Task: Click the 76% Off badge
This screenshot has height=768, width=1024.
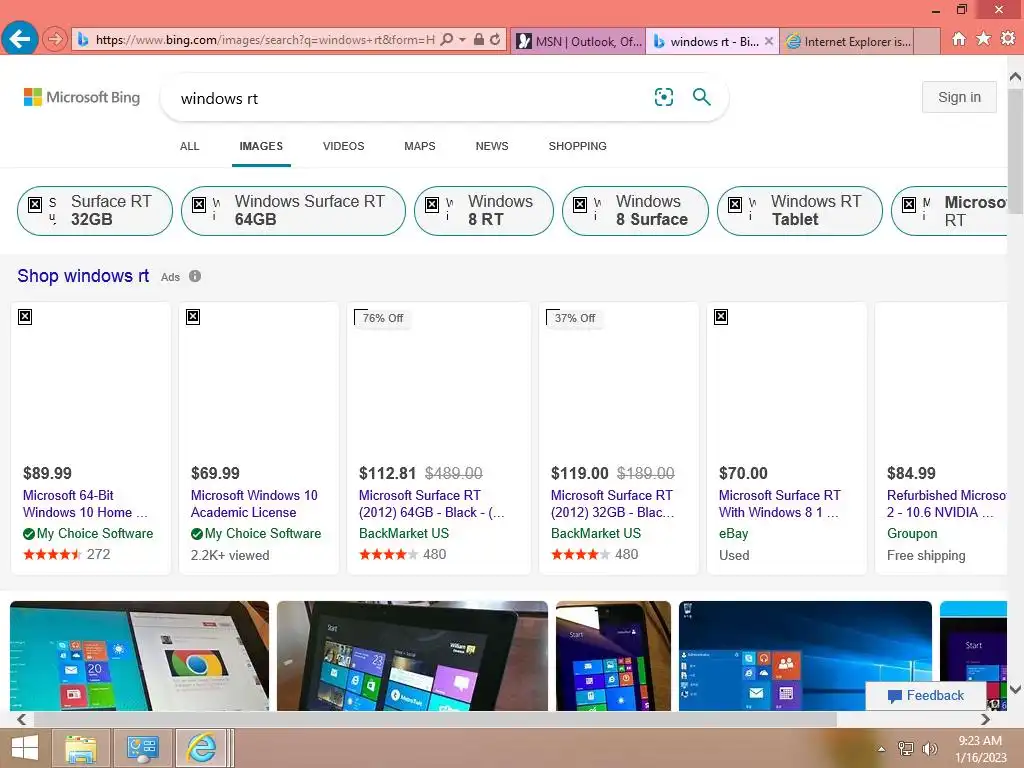Action: pyautogui.click(x=383, y=318)
